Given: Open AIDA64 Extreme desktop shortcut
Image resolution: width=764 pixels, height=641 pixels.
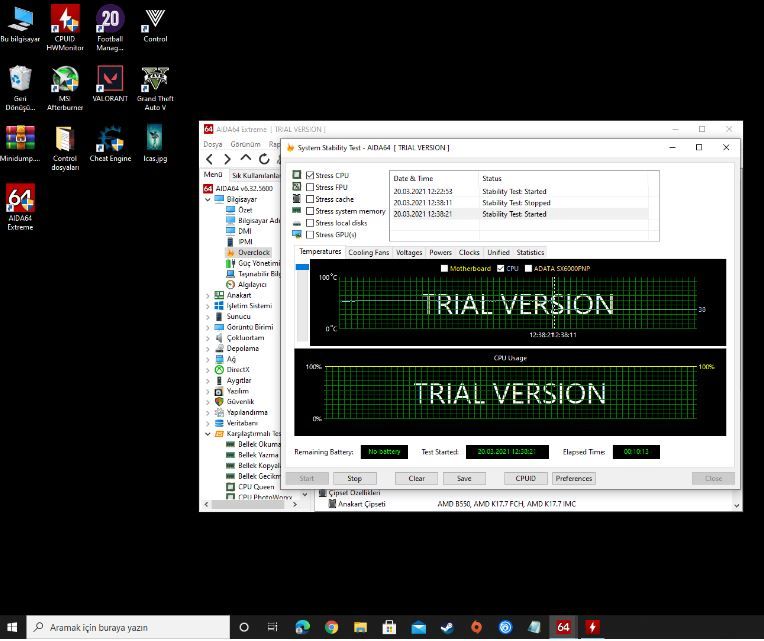Looking at the screenshot, I should coord(20,200).
